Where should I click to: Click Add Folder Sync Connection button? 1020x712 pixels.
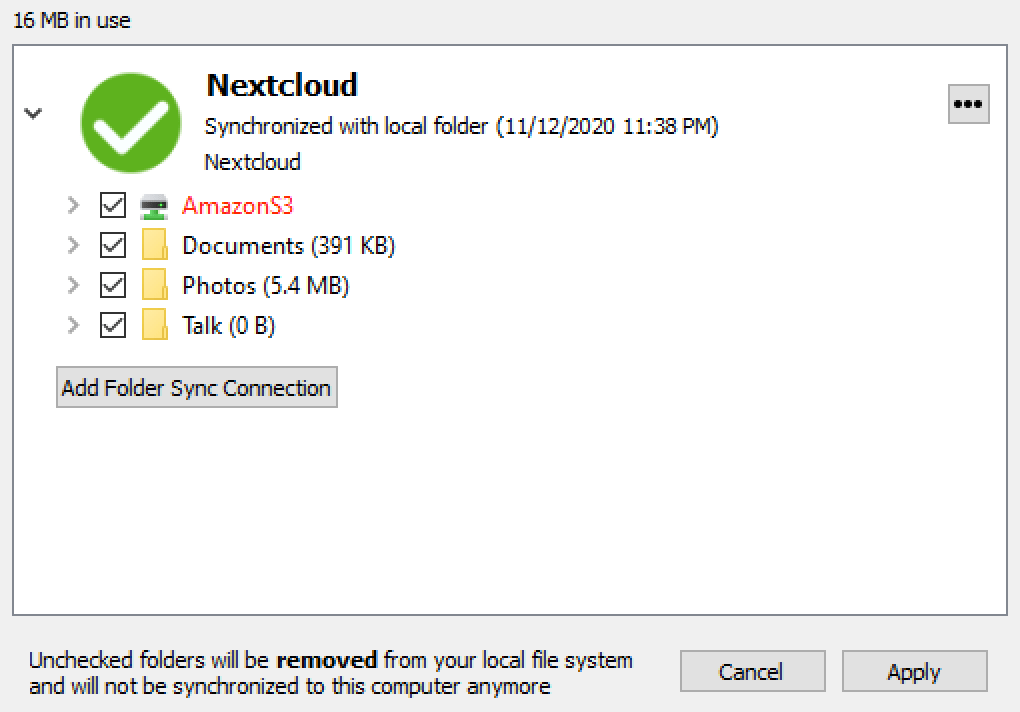point(196,388)
